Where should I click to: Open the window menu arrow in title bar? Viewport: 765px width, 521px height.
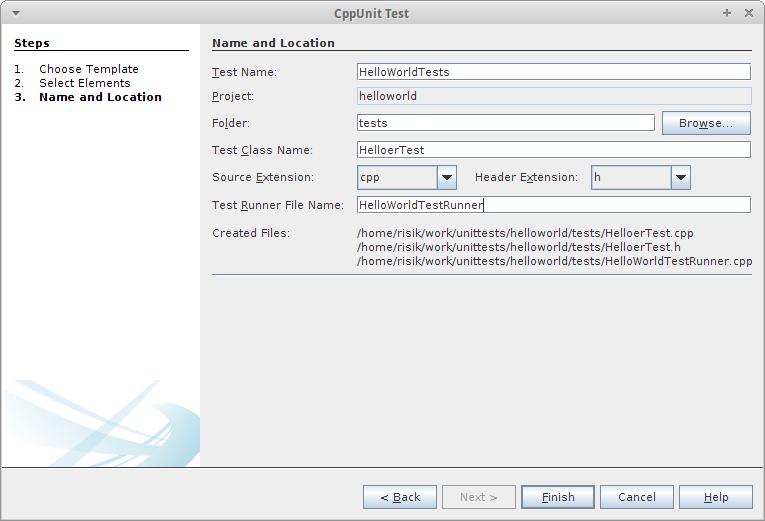(x=16, y=13)
